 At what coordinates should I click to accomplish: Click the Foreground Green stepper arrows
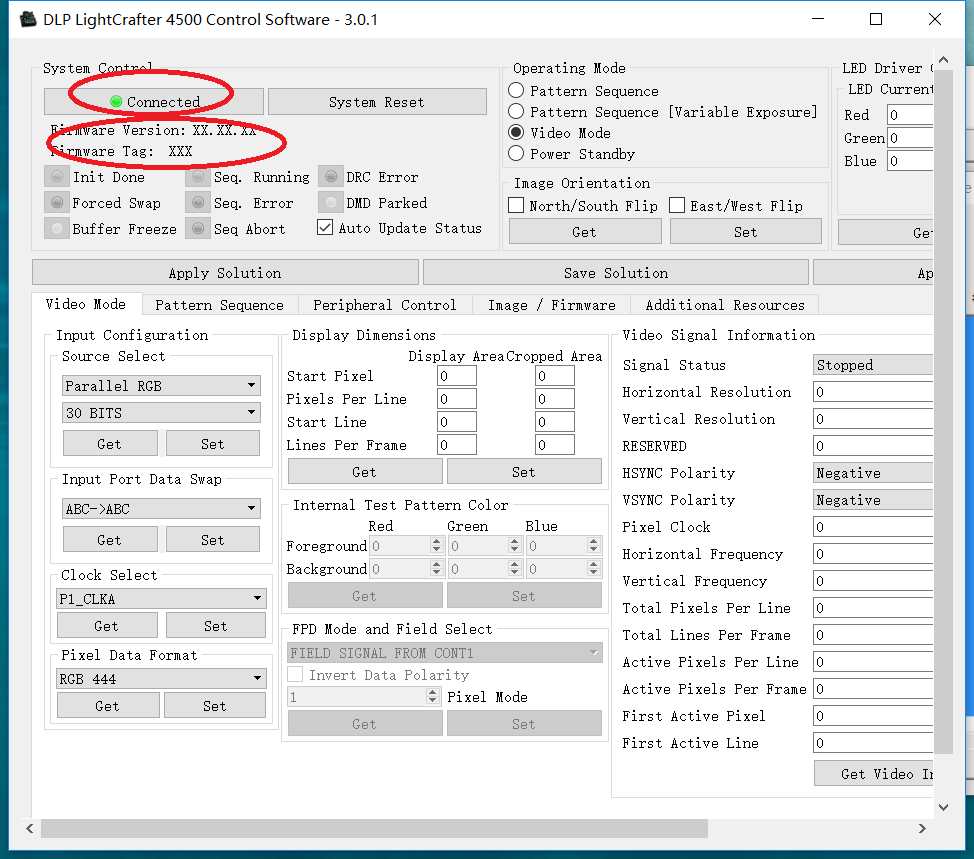pos(514,545)
